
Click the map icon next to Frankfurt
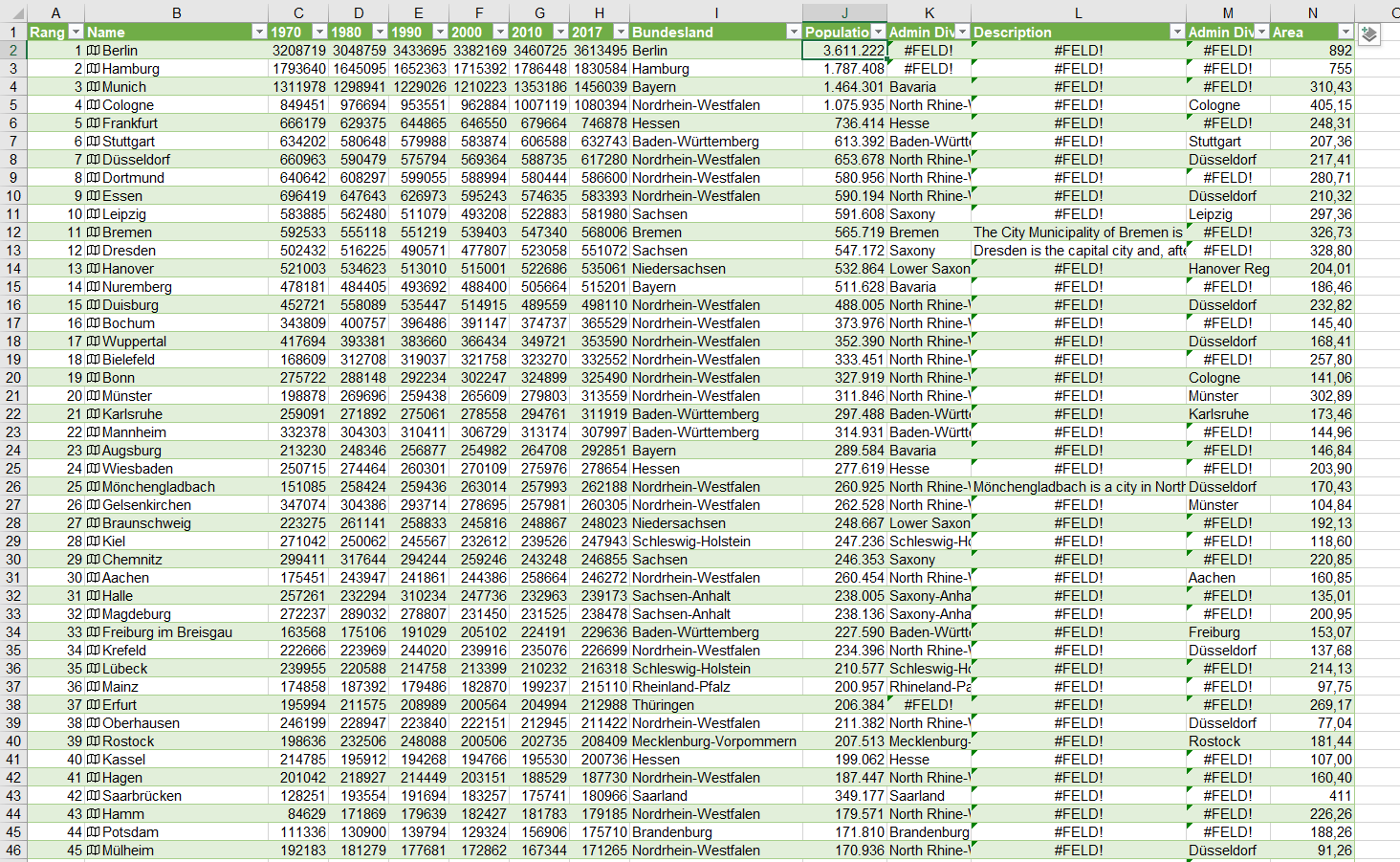[x=94, y=123]
